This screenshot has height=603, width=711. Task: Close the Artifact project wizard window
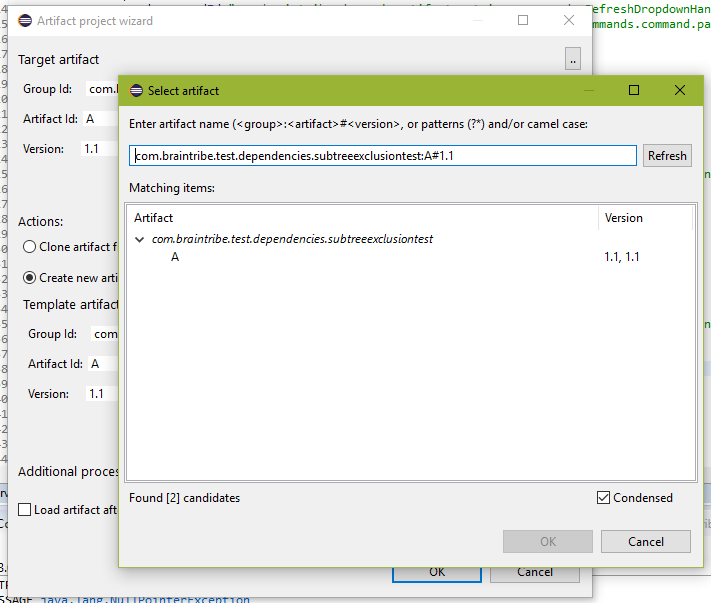pos(569,20)
